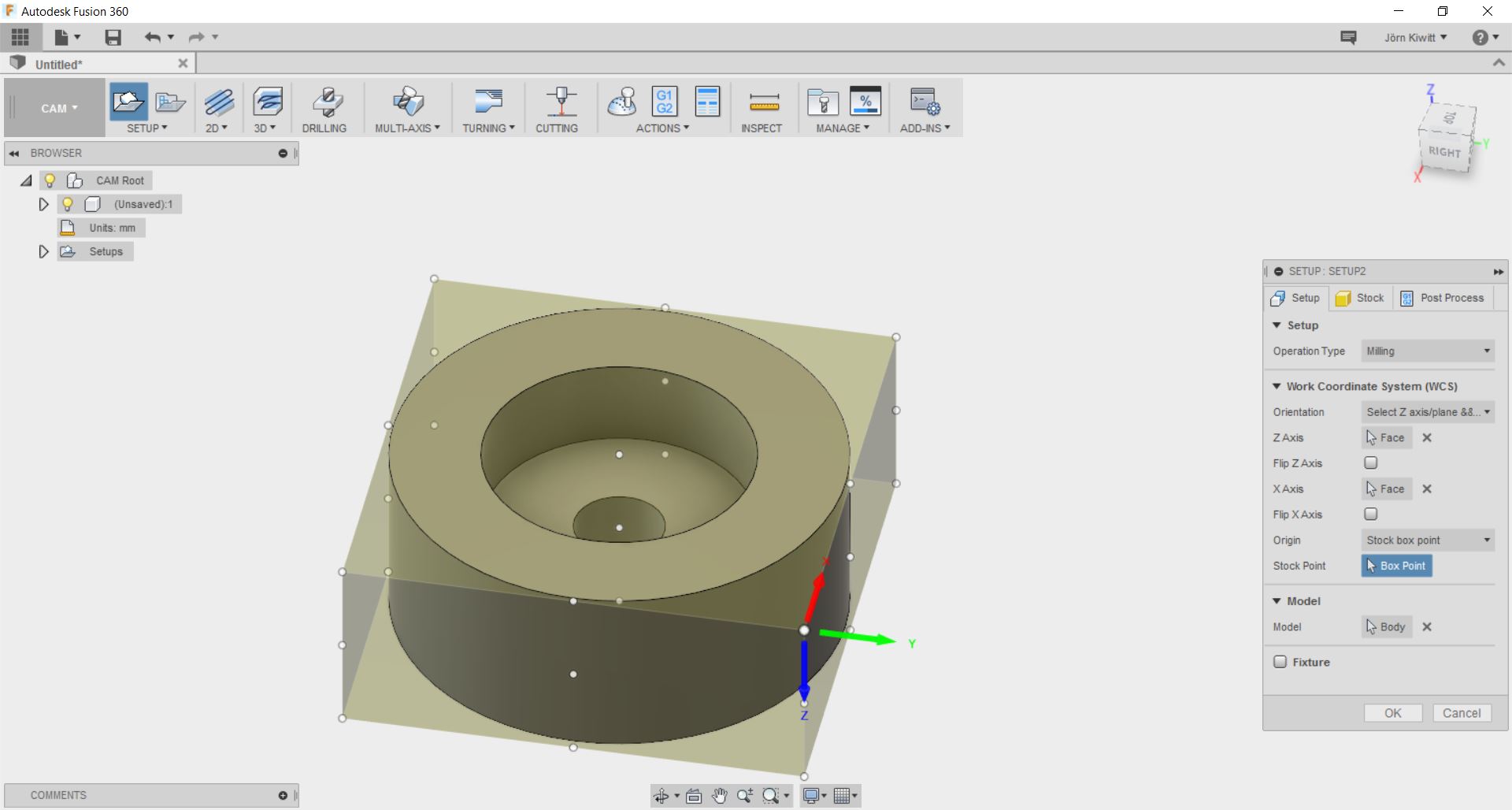
Task: Expand the Setups tree node
Action: point(44,251)
